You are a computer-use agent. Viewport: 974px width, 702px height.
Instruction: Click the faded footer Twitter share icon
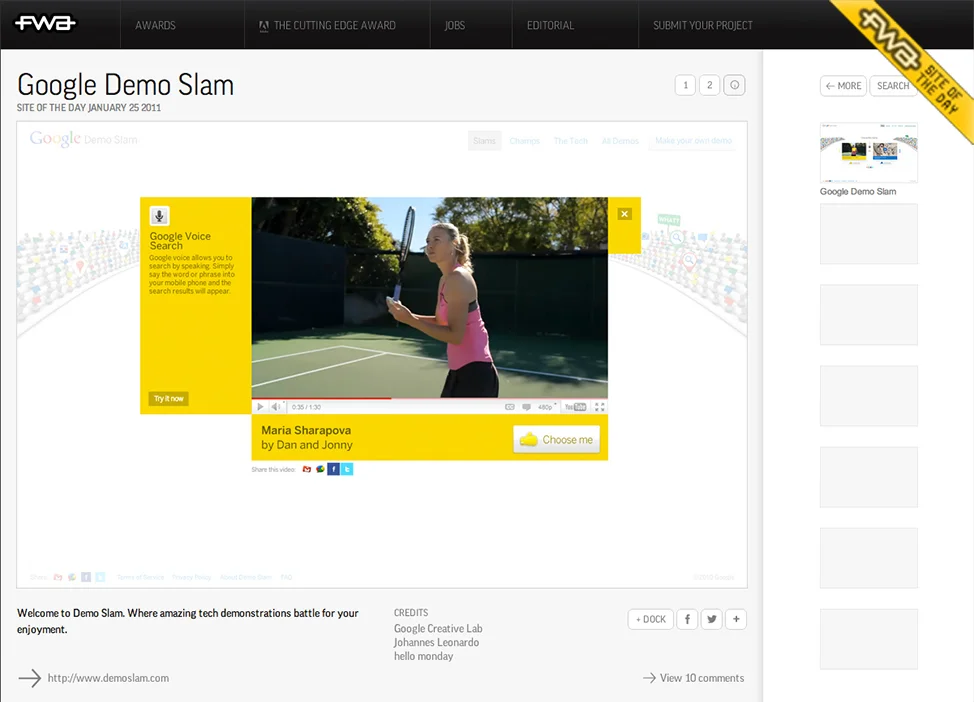pyautogui.click(x=100, y=577)
